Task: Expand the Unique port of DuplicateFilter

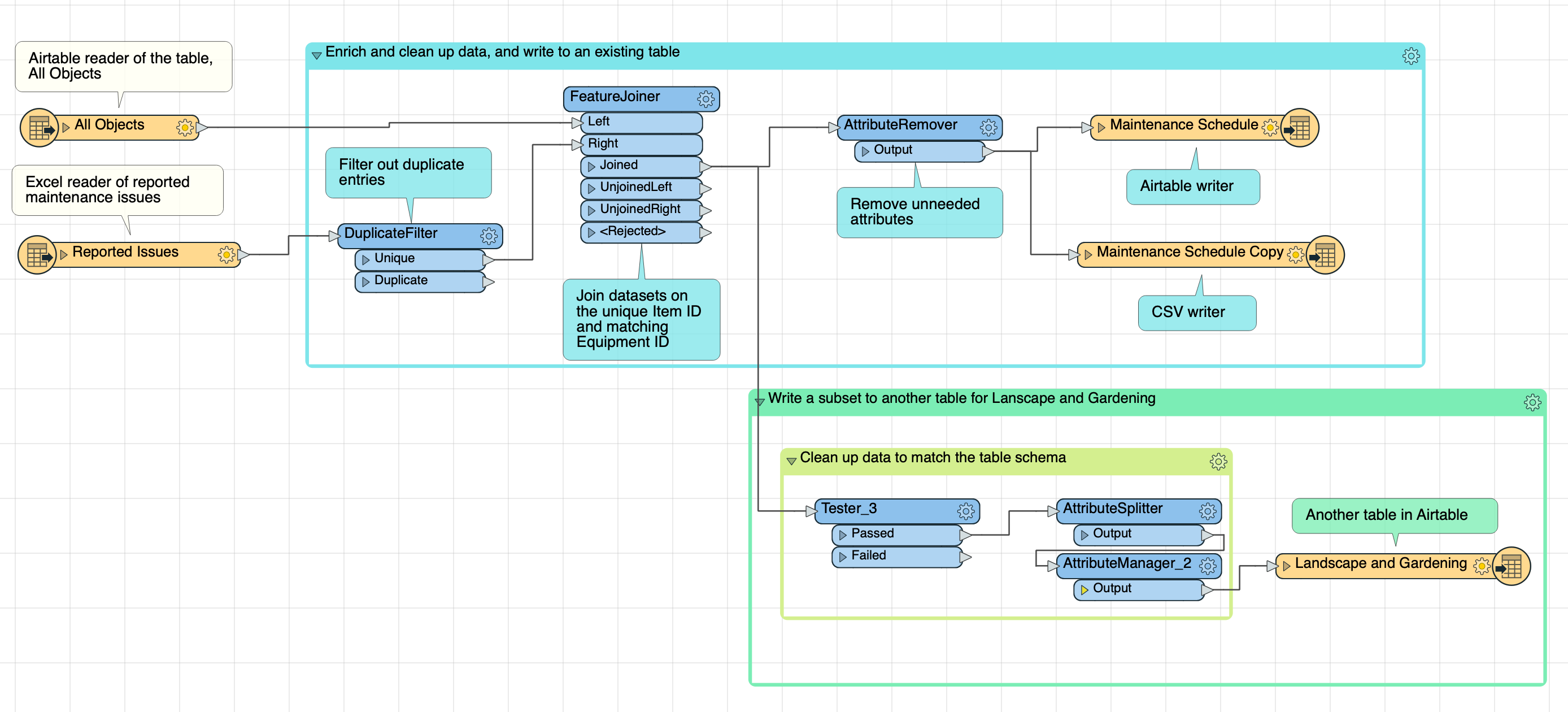Action: click(x=365, y=259)
